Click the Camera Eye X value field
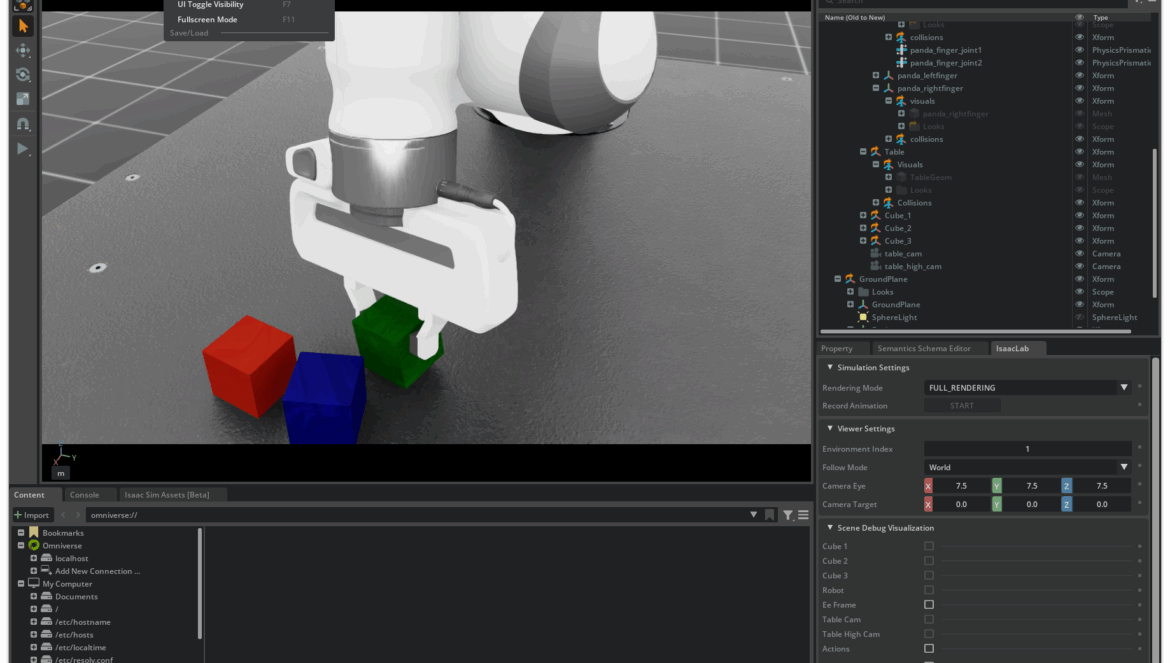1170x663 pixels. tap(961, 486)
